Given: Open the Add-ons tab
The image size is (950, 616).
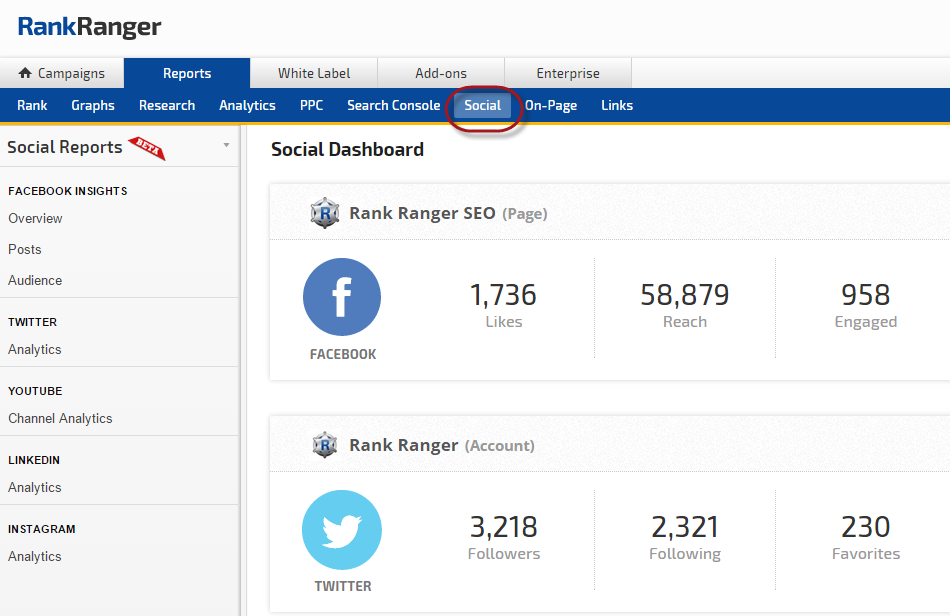Looking at the screenshot, I should (441, 73).
